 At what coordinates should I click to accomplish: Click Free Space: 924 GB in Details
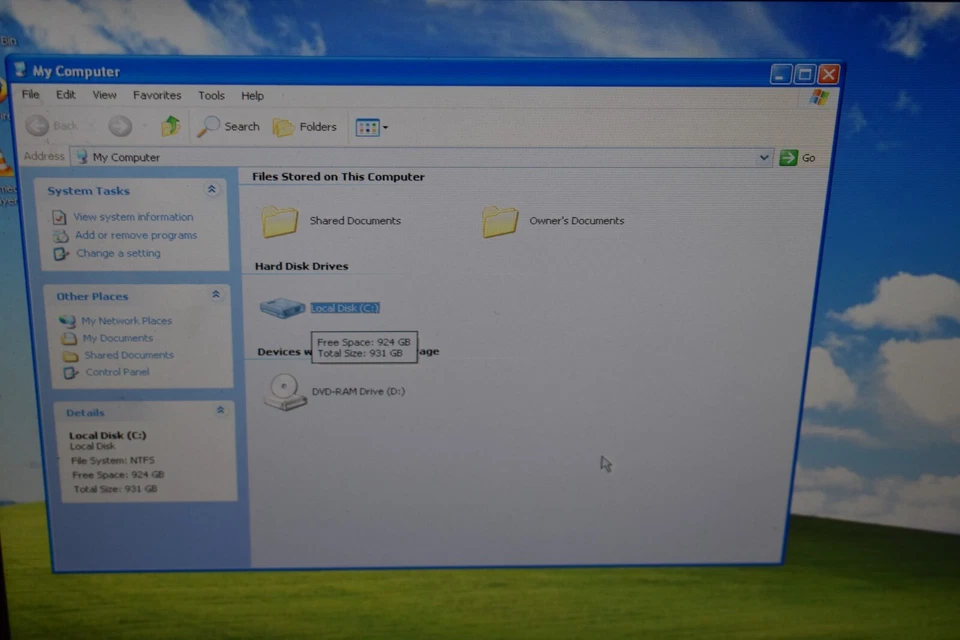118,475
